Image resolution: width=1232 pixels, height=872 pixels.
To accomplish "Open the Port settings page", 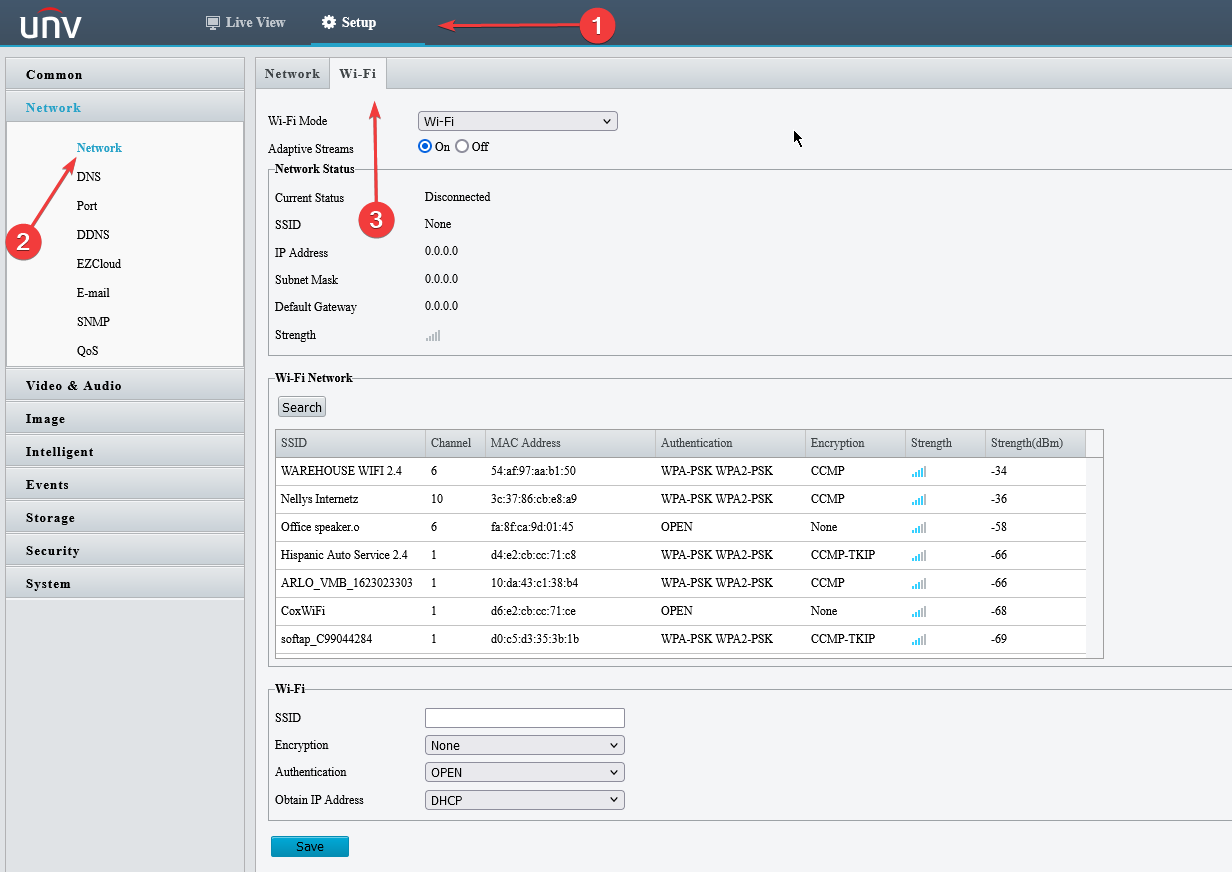I will (87, 206).
